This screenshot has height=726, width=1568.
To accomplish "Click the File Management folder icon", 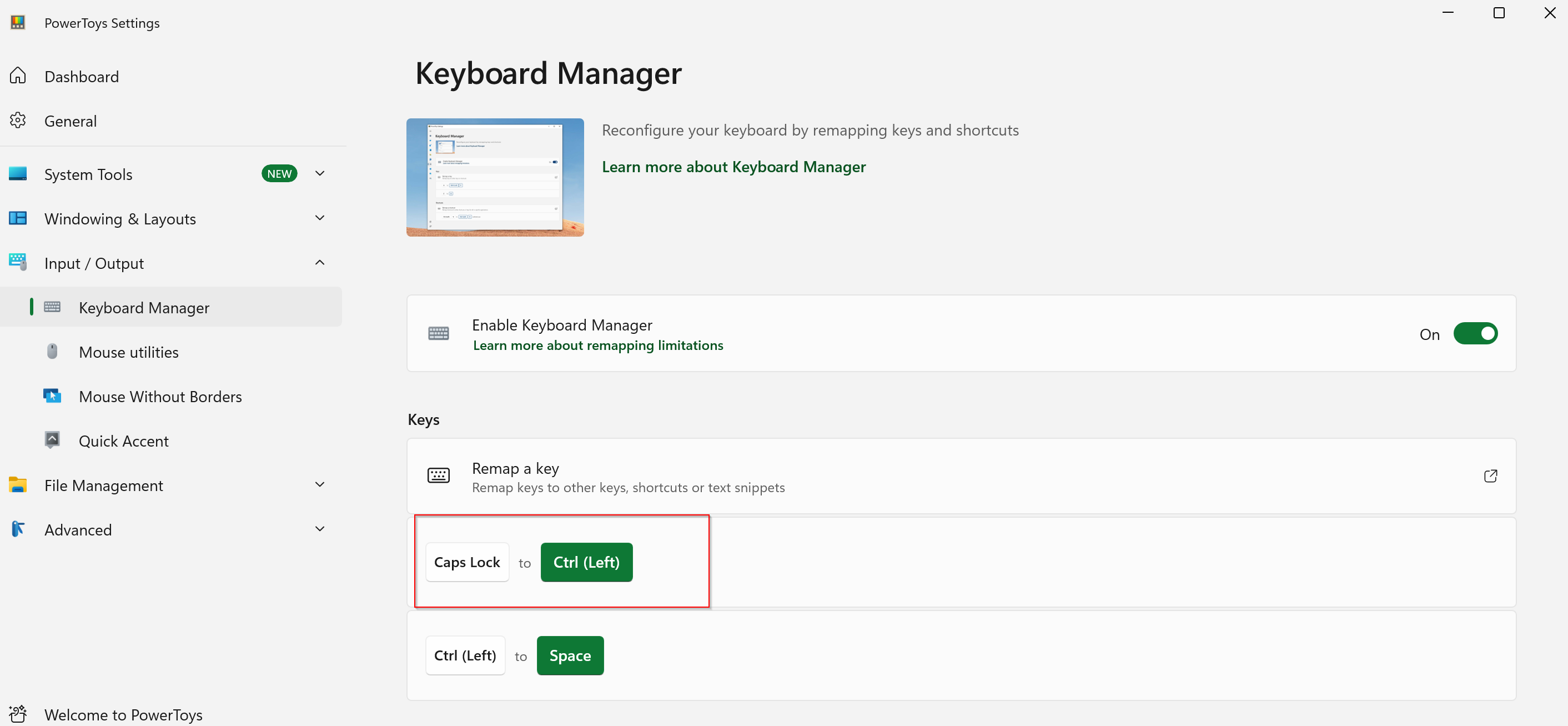I will [x=18, y=485].
